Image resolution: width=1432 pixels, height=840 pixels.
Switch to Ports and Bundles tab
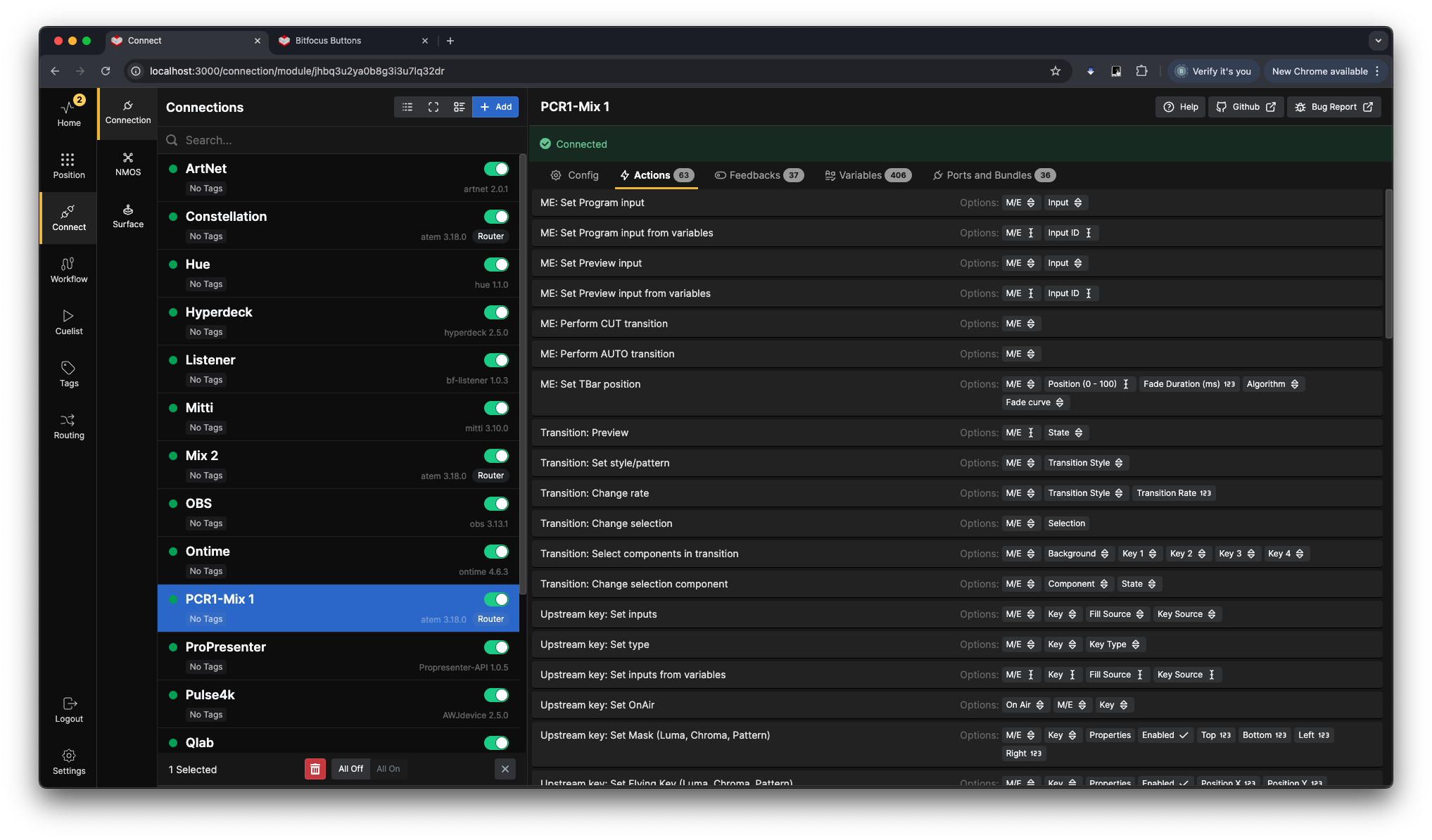point(994,175)
